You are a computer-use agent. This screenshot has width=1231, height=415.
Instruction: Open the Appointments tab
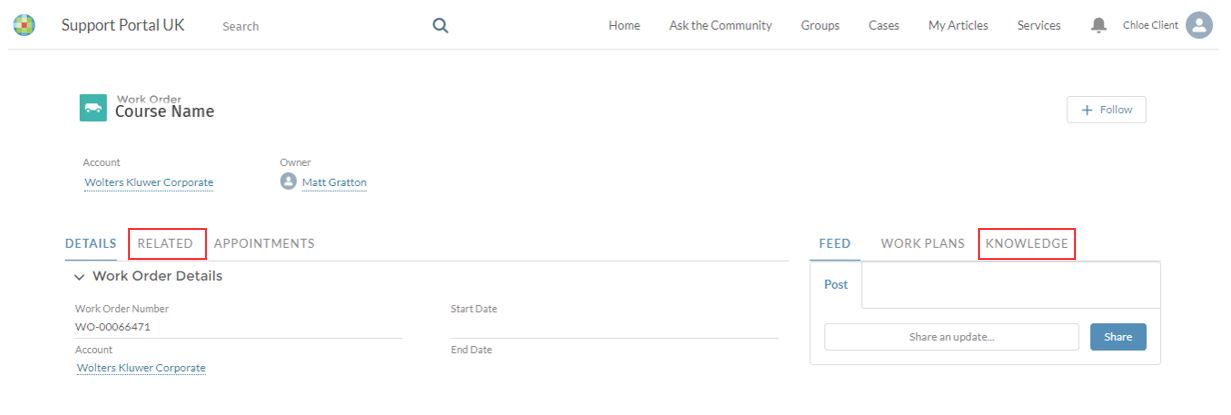[264, 243]
